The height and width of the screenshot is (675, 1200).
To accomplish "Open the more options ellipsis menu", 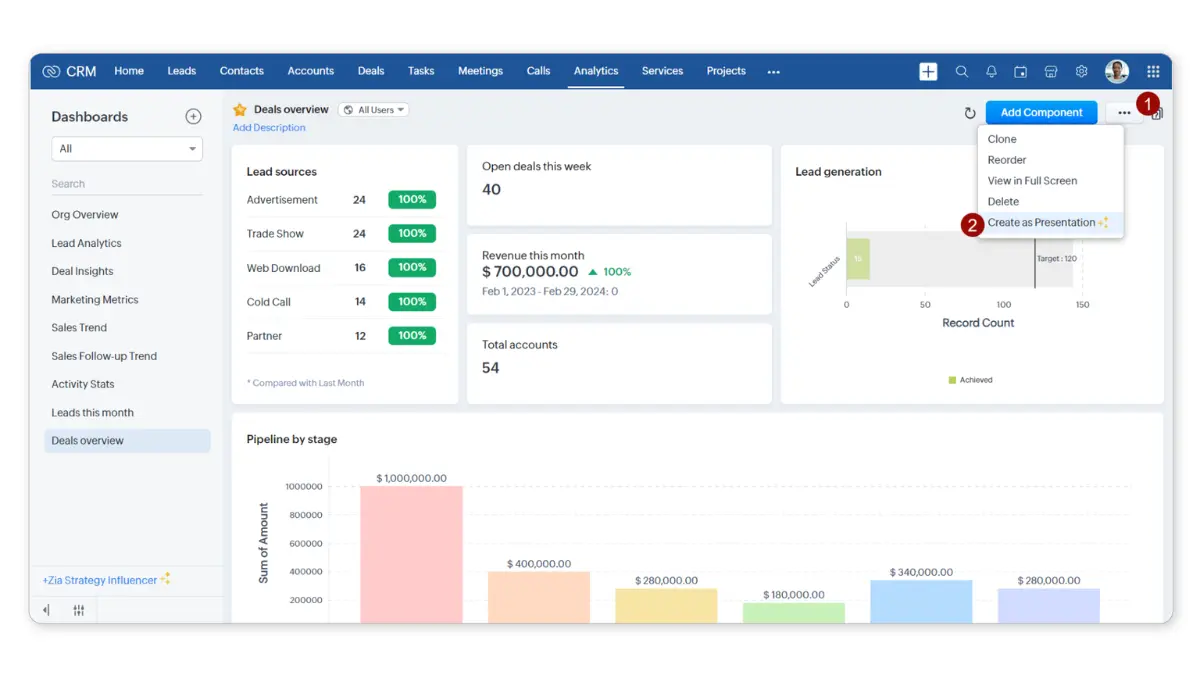I will click(x=1122, y=113).
